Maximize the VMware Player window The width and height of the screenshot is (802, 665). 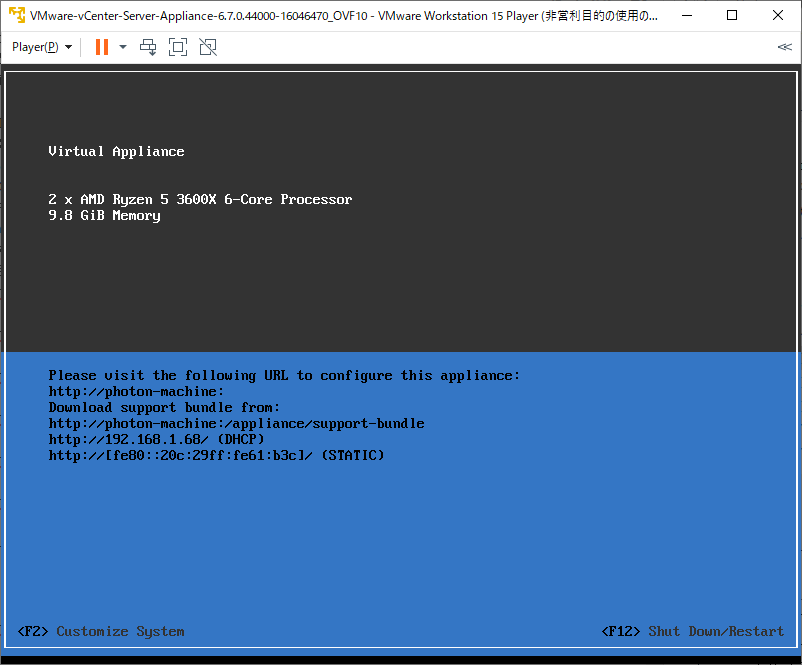(732, 15)
